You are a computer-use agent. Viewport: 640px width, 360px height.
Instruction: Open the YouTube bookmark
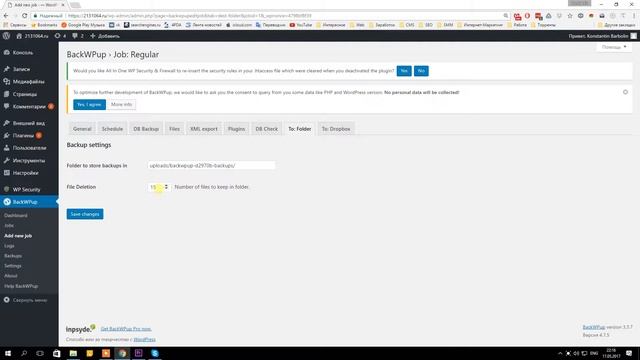click(301, 25)
